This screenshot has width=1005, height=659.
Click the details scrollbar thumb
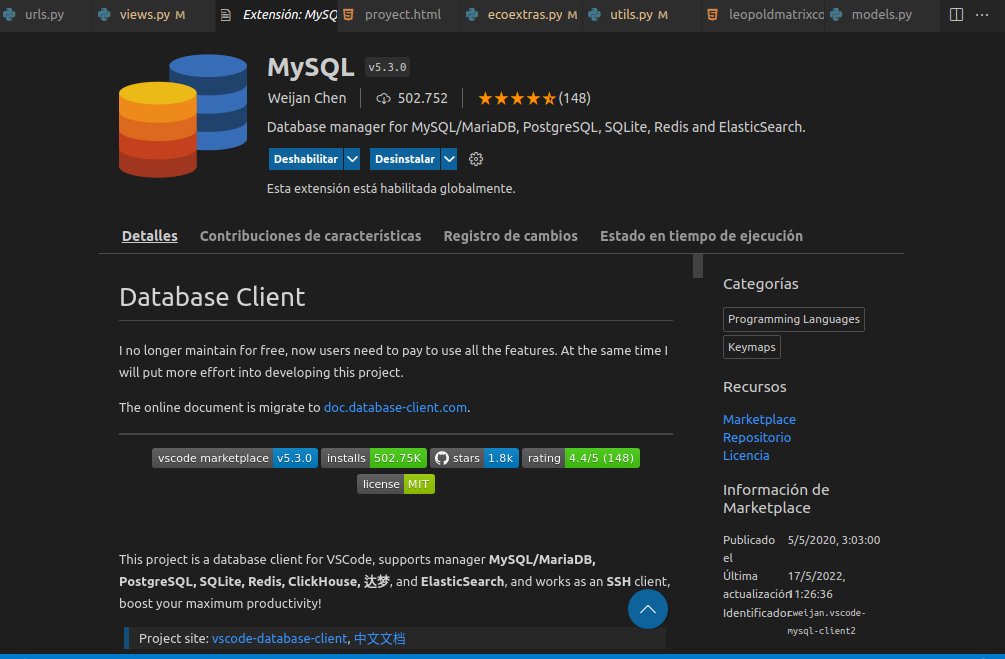pos(698,266)
